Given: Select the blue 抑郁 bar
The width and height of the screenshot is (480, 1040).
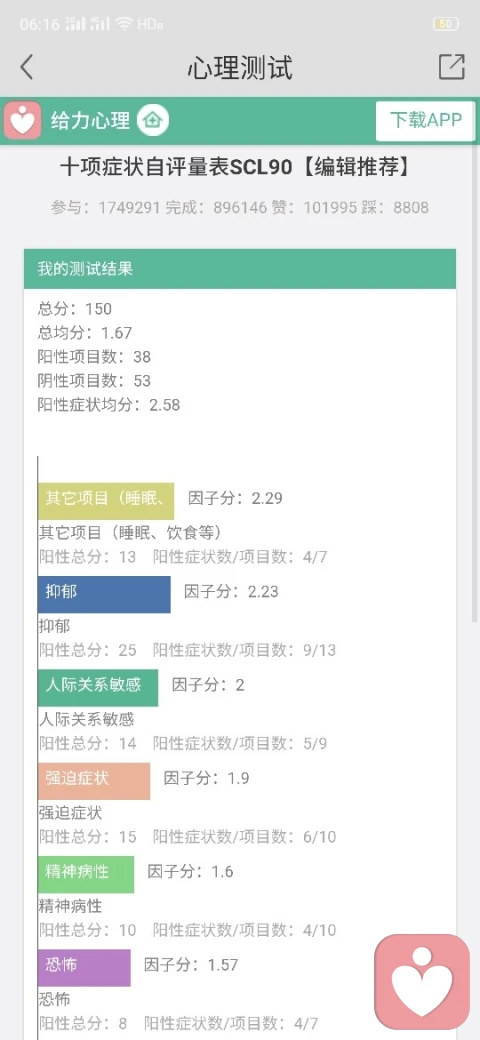Looking at the screenshot, I should point(104,594).
